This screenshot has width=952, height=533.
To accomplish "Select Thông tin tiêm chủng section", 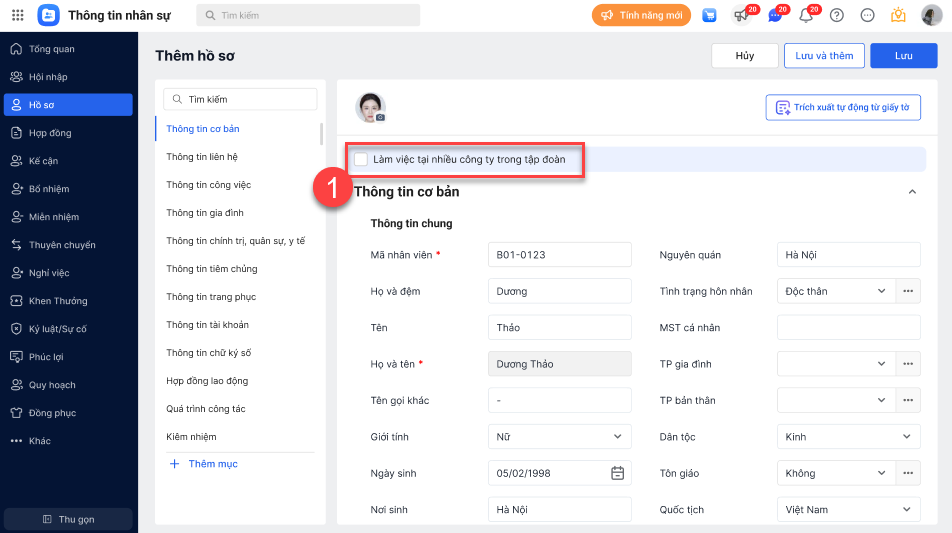I will pyautogui.click(x=212, y=268).
